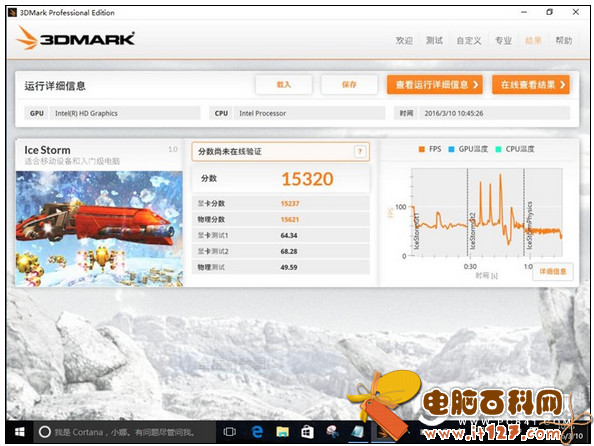Click the IceStormGT2 marker on chart
The image size is (594, 446).
coord(472,231)
